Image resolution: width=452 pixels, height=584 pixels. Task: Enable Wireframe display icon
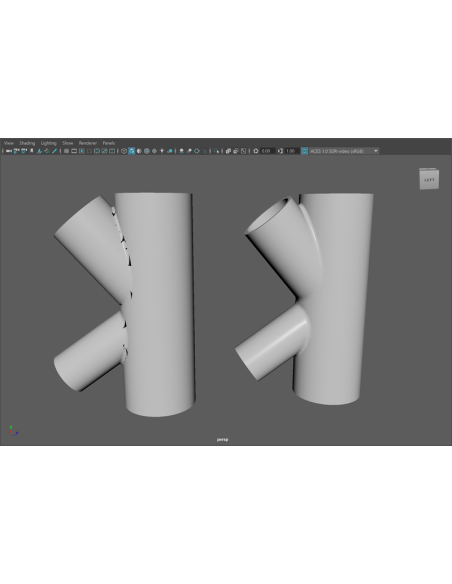(124, 151)
